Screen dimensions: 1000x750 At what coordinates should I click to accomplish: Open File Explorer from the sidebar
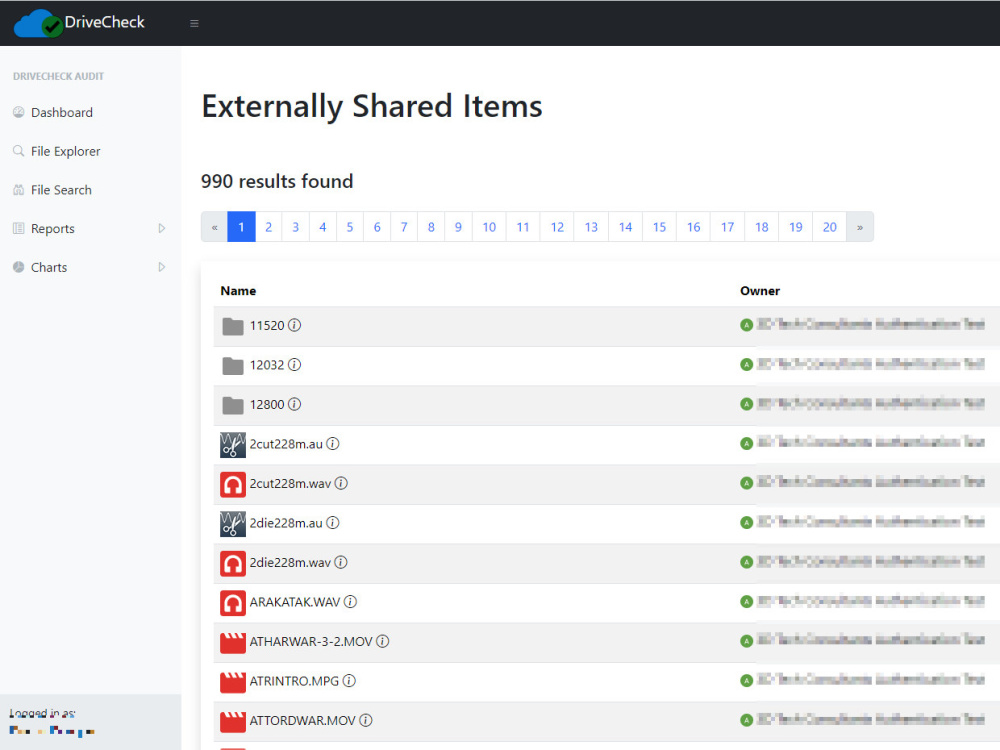66,151
